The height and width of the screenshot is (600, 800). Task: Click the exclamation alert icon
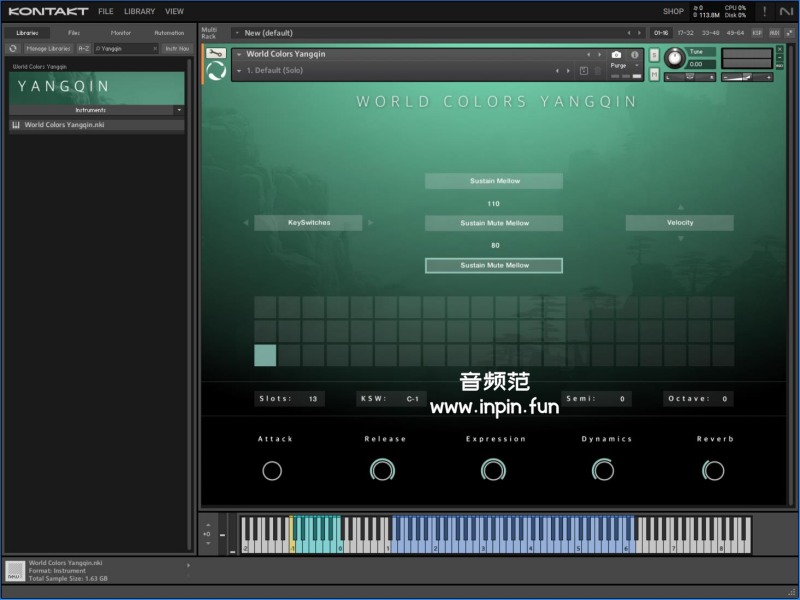[x=765, y=11]
